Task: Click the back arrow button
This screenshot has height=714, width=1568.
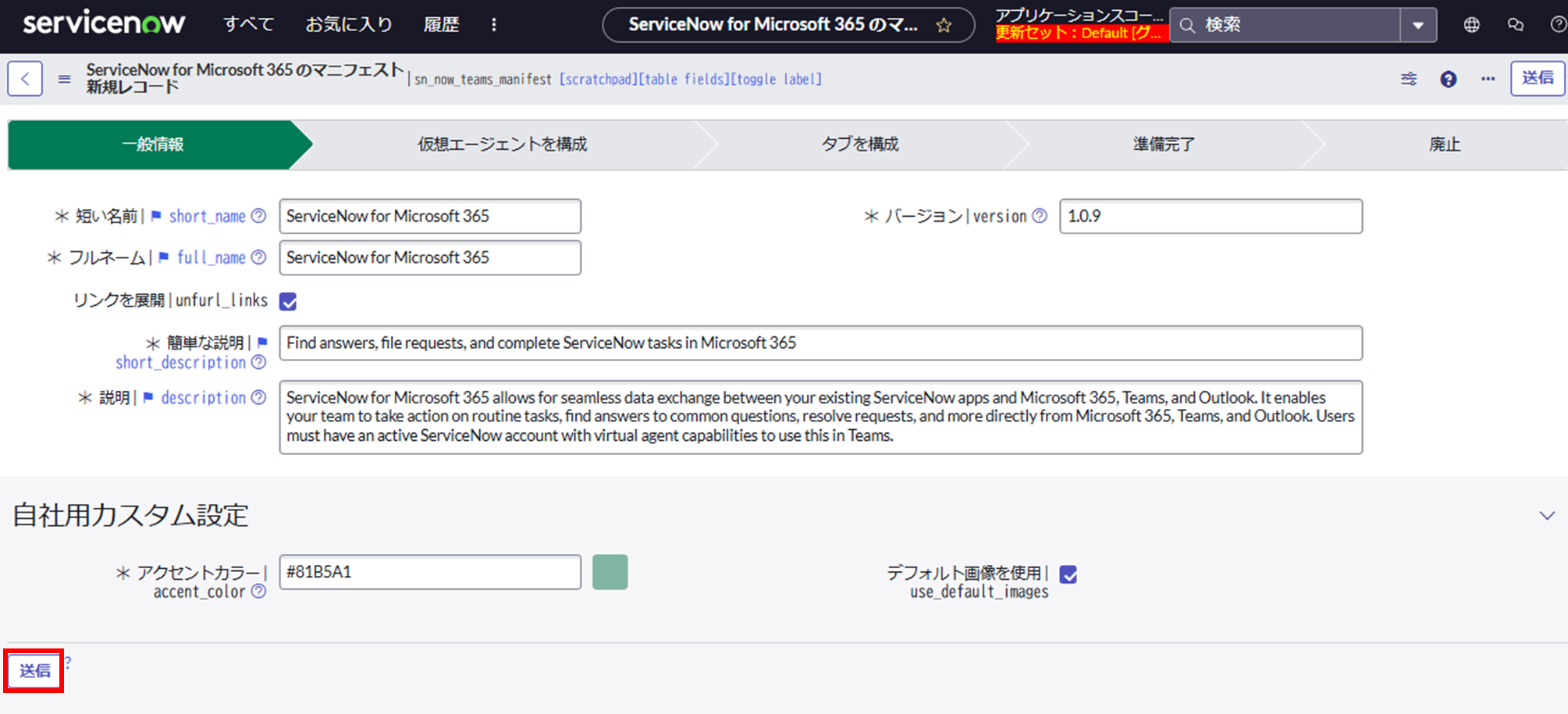Action: tap(25, 79)
